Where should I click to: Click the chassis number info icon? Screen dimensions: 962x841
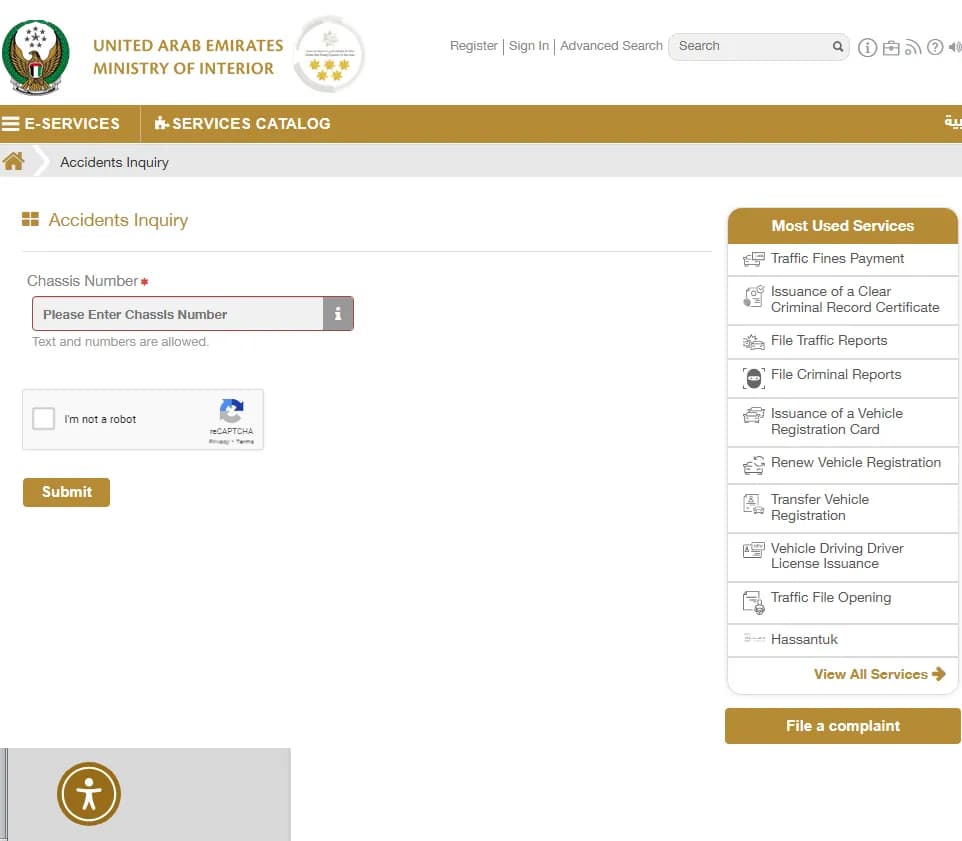coord(338,314)
